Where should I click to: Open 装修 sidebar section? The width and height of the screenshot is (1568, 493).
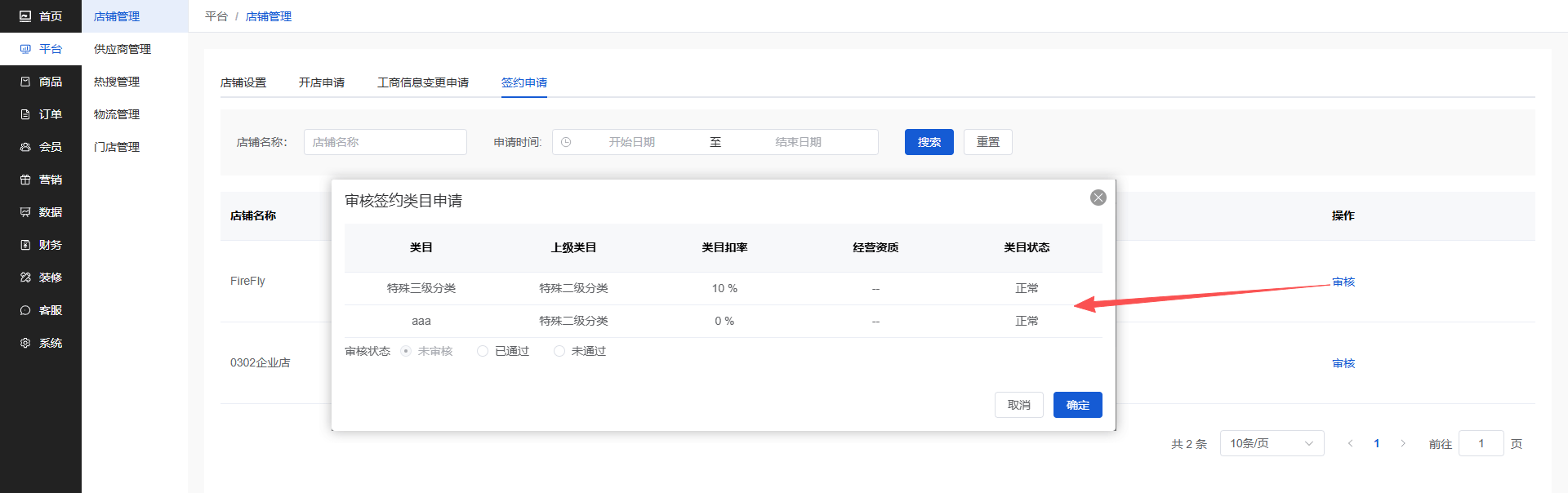coord(41,278)
